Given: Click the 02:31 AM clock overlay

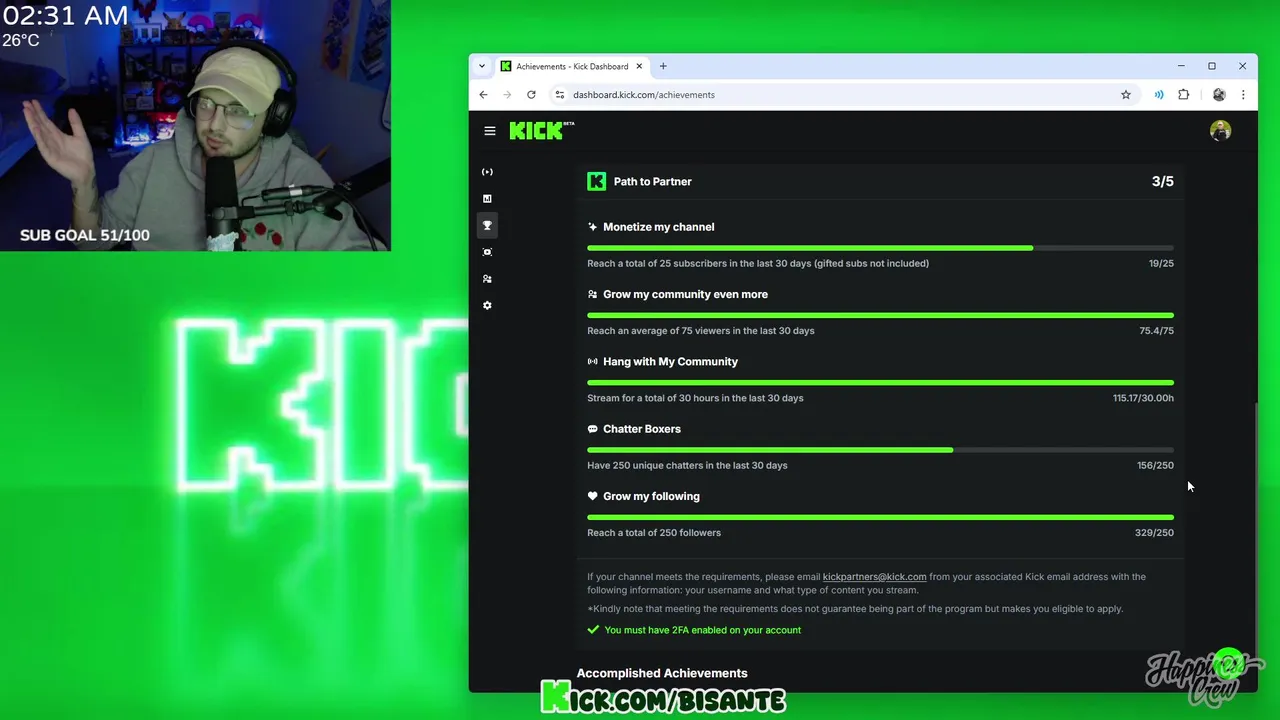Looking at the screenshot, I should [65, 15].
